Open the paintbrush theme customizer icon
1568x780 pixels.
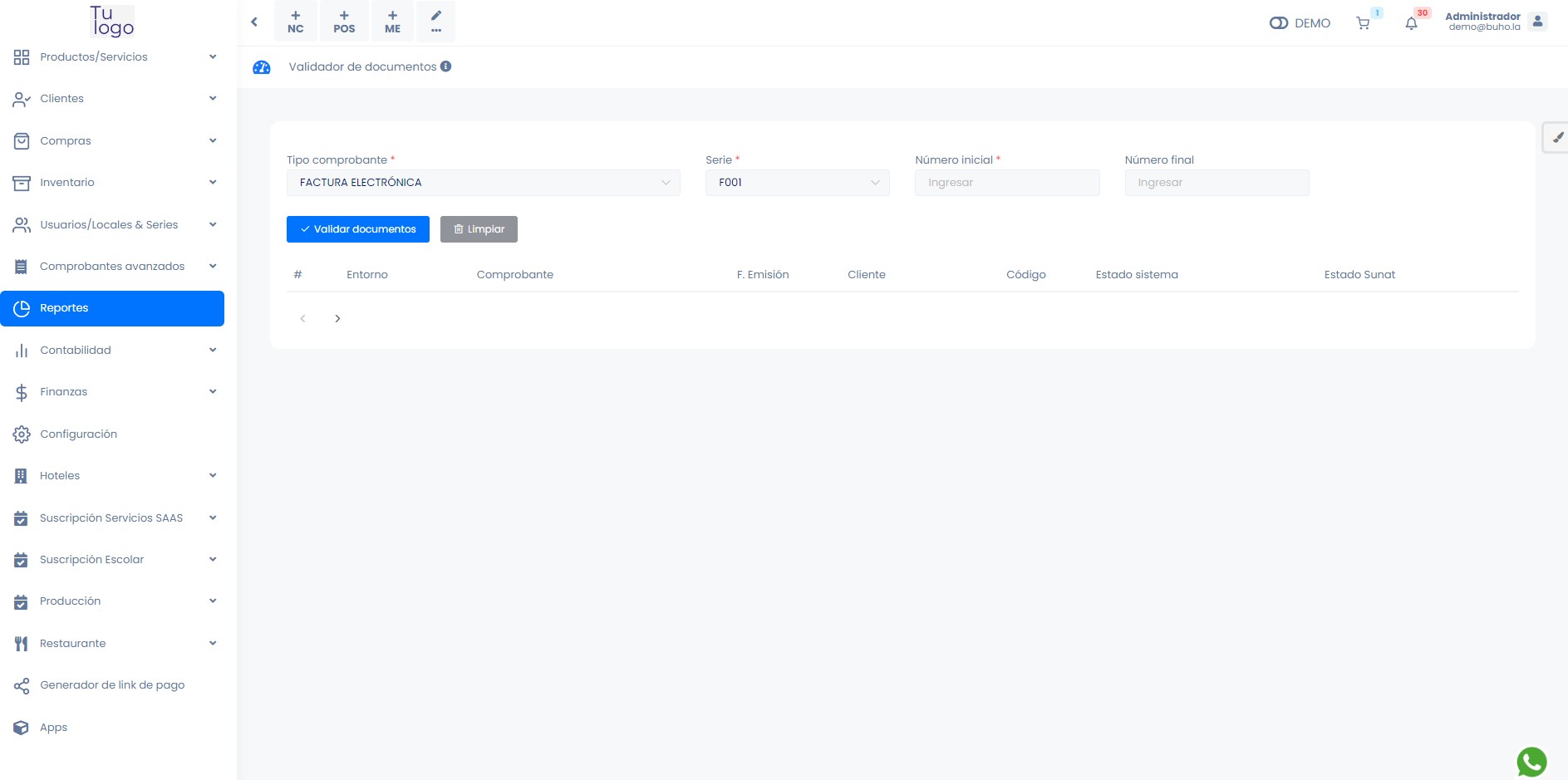pyautogui.click(x=1557, y=138)
